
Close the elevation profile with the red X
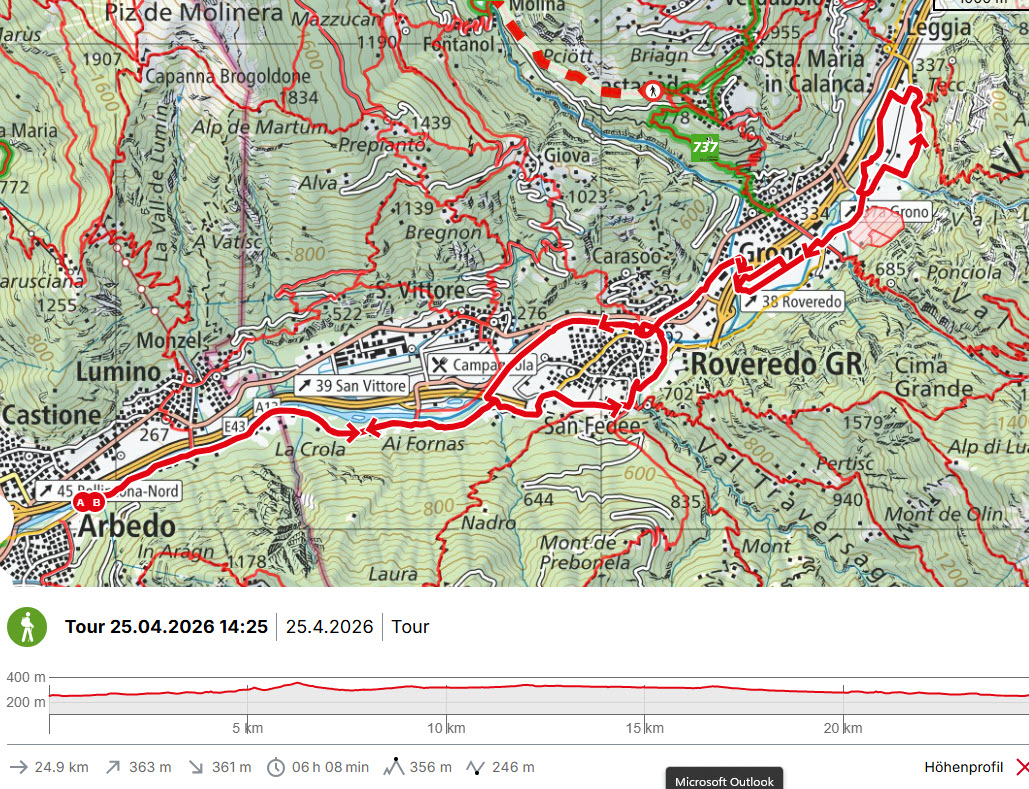pyautogui.click(x=1021, y=767)
